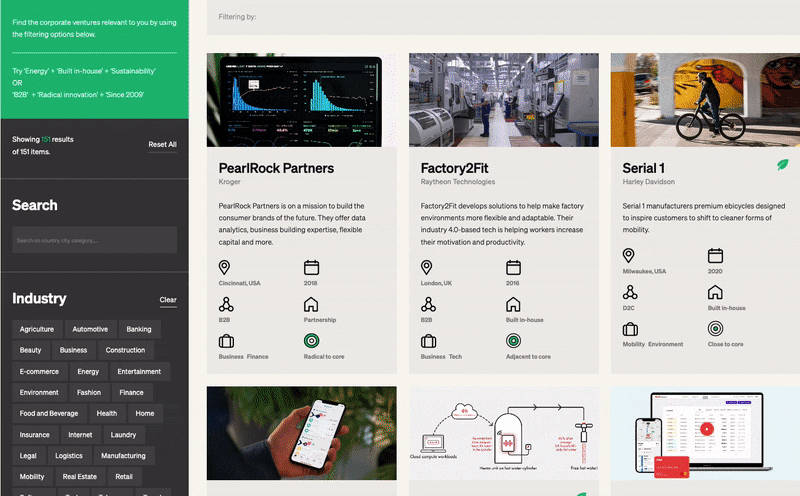The height and width of the screenshot is (496, 800).
Task: Toggle the Automotive industry filter
Action: click(x=90, y=329)
